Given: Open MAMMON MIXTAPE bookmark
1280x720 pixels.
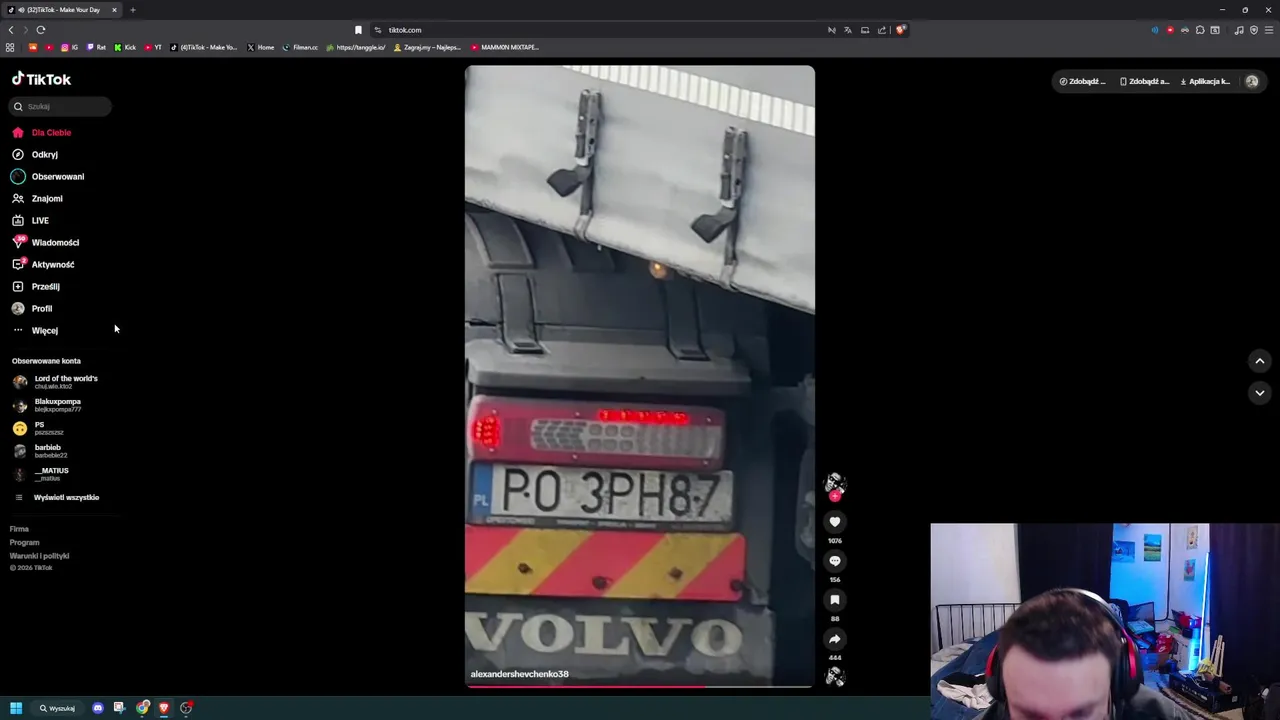Looking at the screenshot, I should click(x=505, y=47).
